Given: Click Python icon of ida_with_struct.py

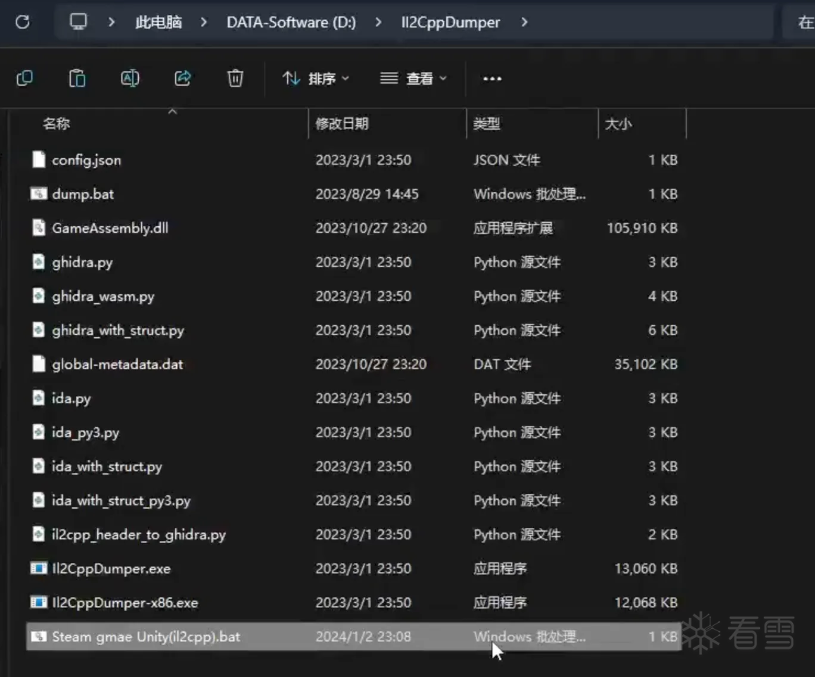Looking at the screenshot, I should click(x=38, y=466).
